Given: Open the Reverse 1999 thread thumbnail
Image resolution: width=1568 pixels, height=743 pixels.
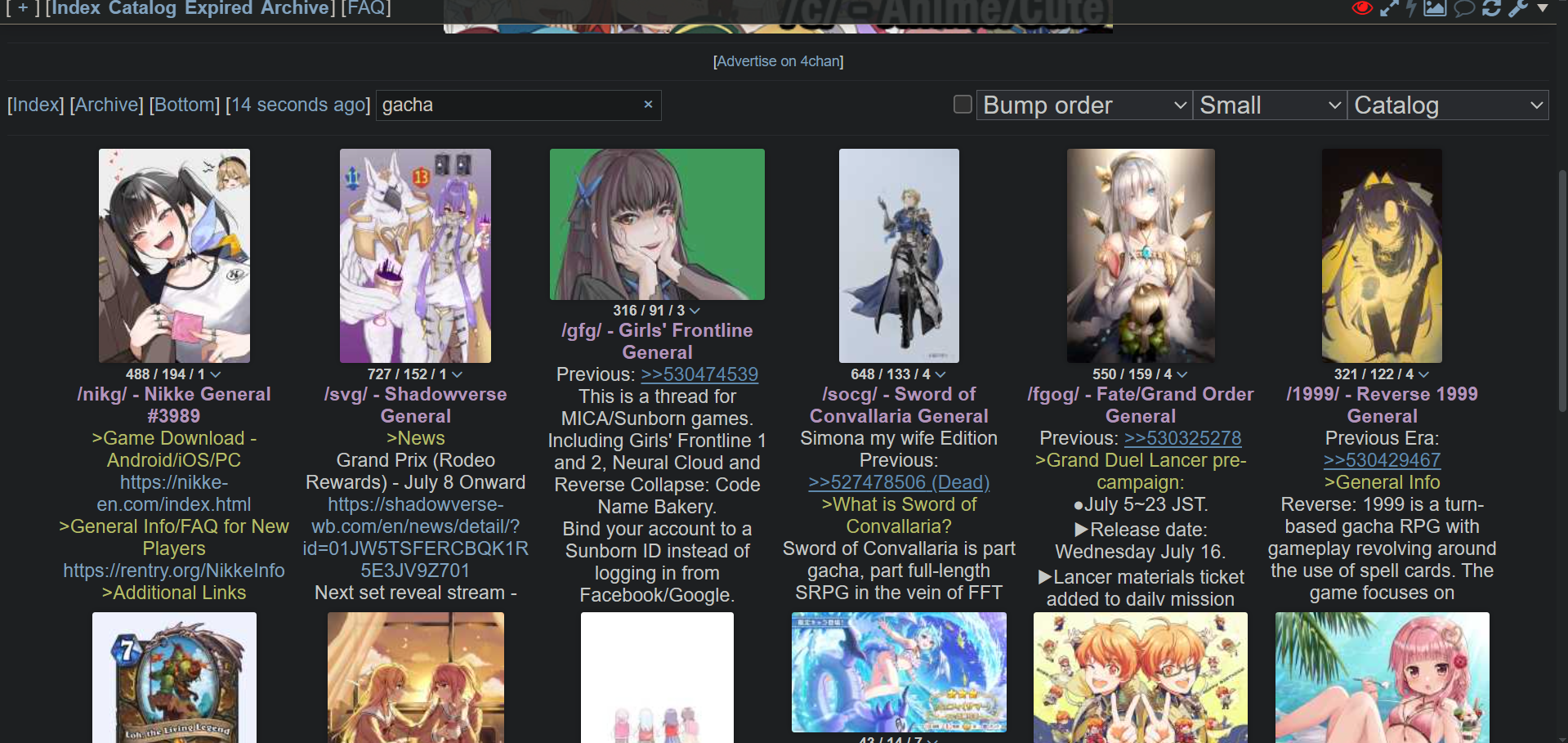Looking at the screenshot, I should tap(1382, 255).
